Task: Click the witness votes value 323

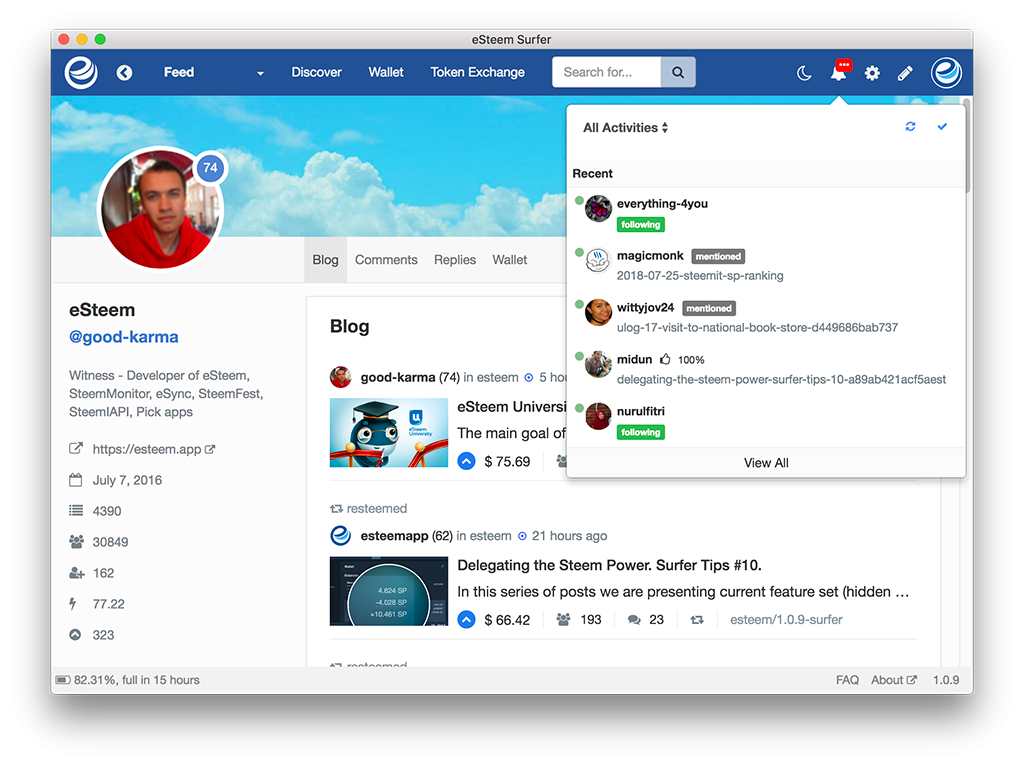Action: click(x=103, y=635)
